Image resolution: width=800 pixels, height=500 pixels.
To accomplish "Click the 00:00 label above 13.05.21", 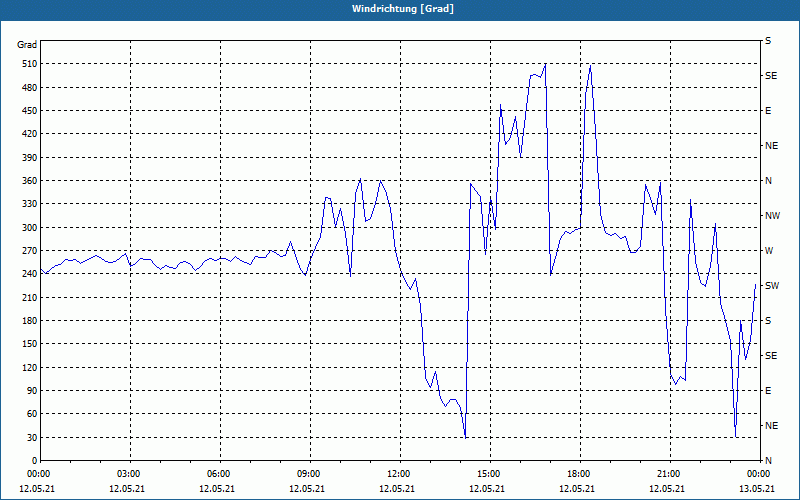I will tap(760, 474).
